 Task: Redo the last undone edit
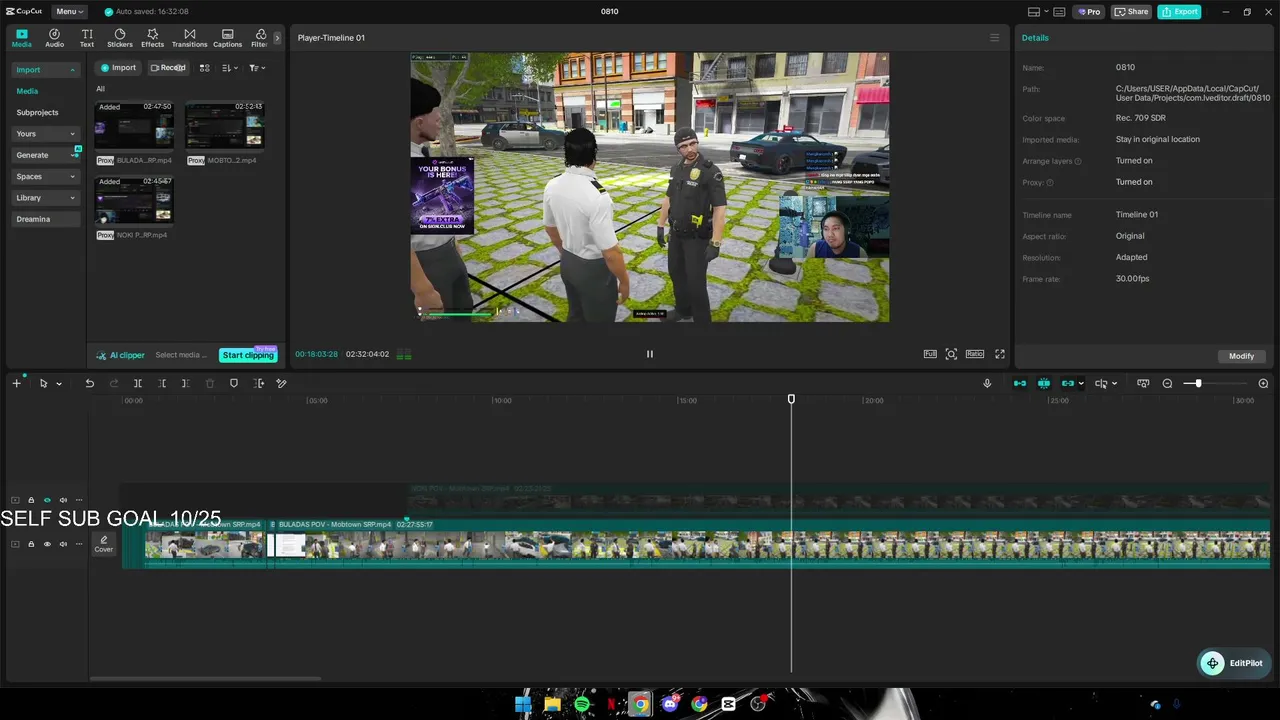[x=114, y=384]
